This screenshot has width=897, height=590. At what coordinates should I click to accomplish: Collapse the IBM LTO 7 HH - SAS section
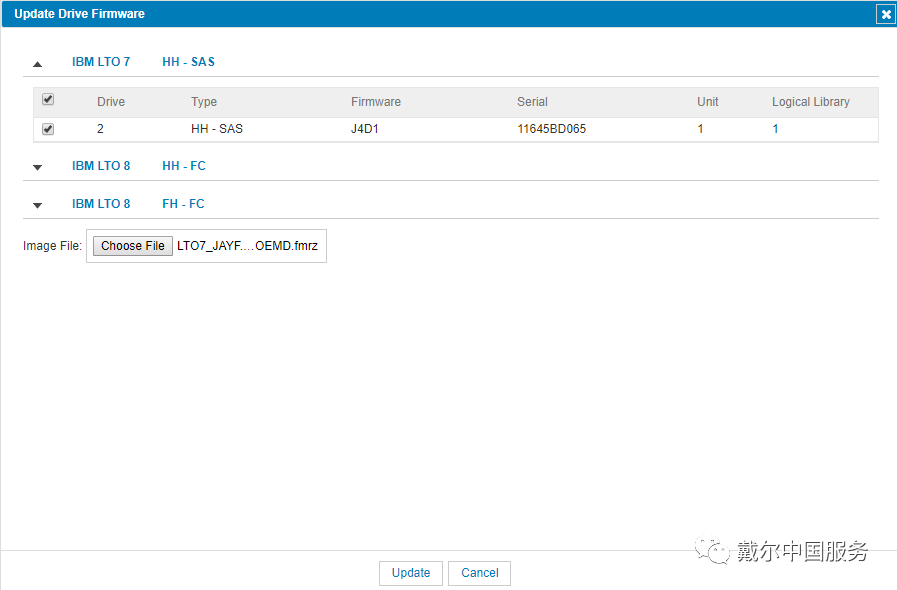[38, 64]
